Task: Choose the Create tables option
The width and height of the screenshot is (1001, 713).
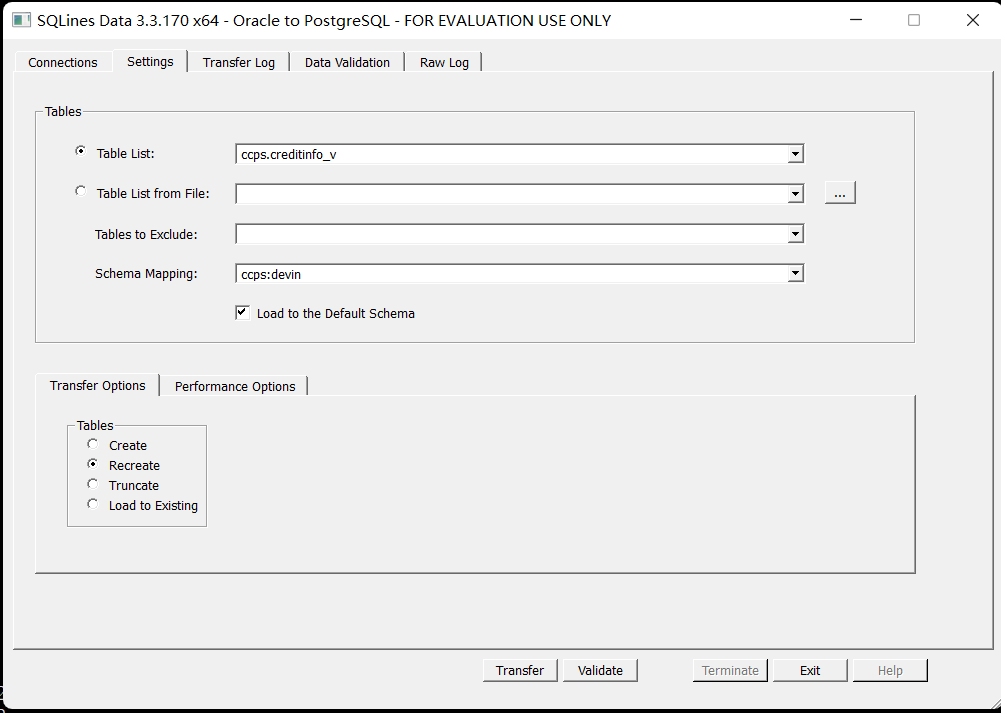Action: (93, 444)
